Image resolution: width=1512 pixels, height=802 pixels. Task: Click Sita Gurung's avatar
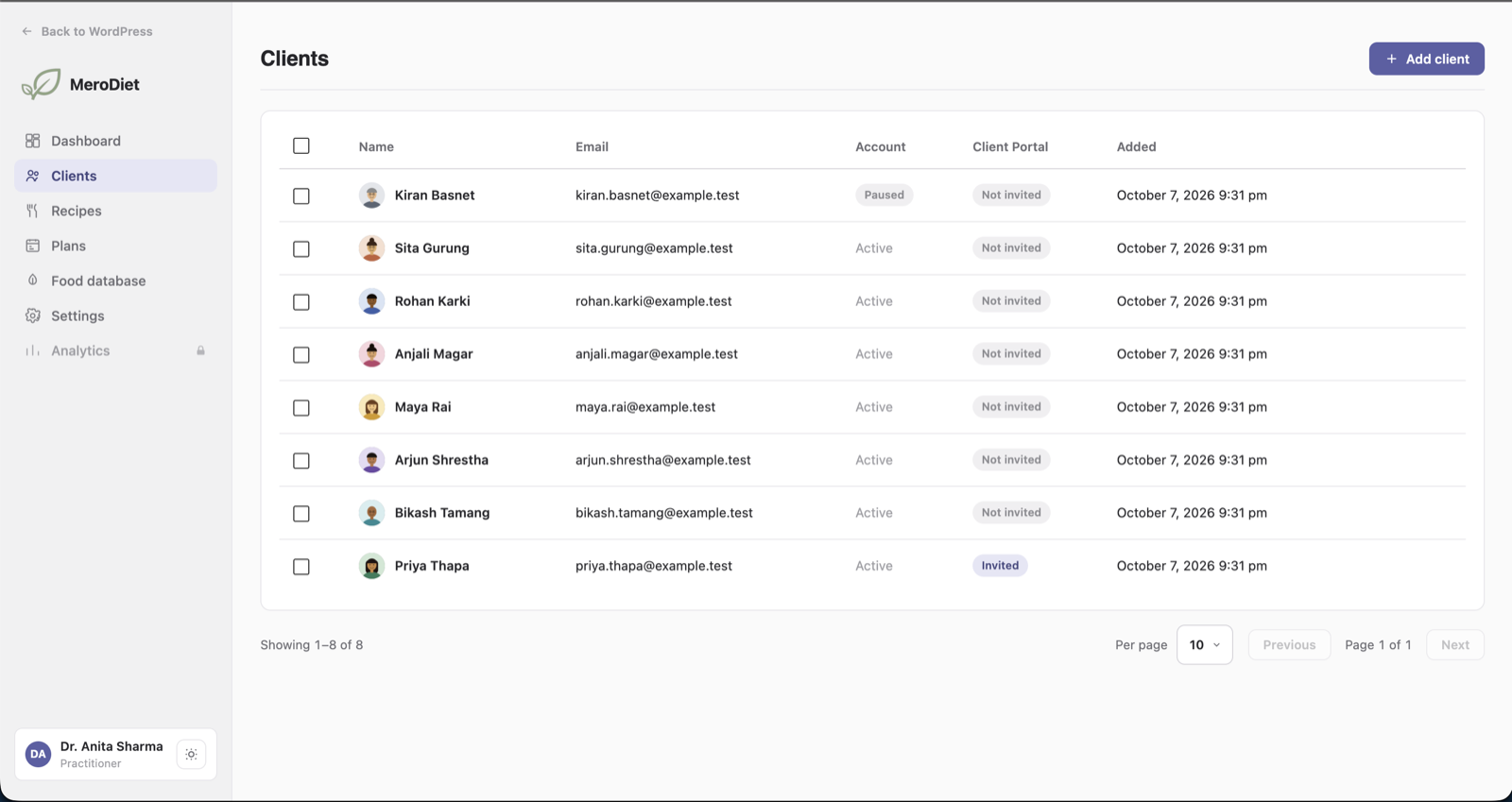point(371,248)
